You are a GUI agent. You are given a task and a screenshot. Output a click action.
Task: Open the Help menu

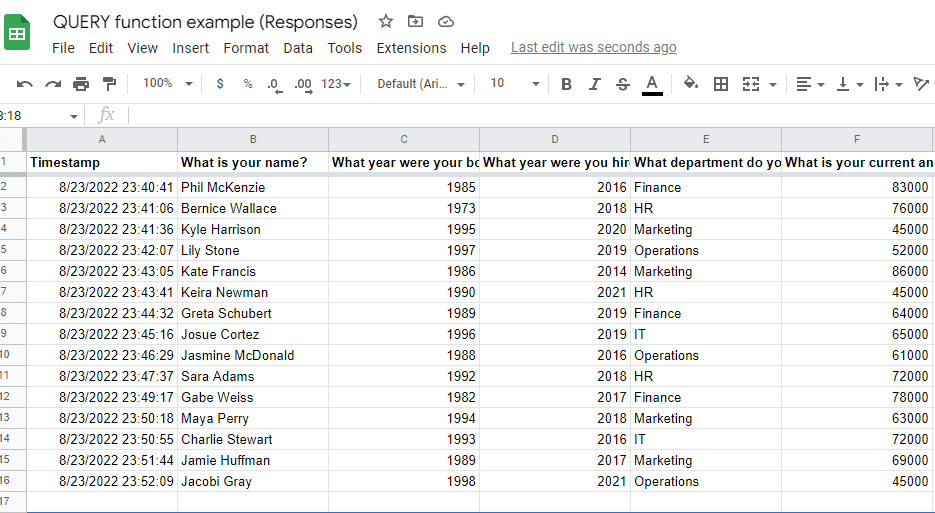(x=475, y=48)
